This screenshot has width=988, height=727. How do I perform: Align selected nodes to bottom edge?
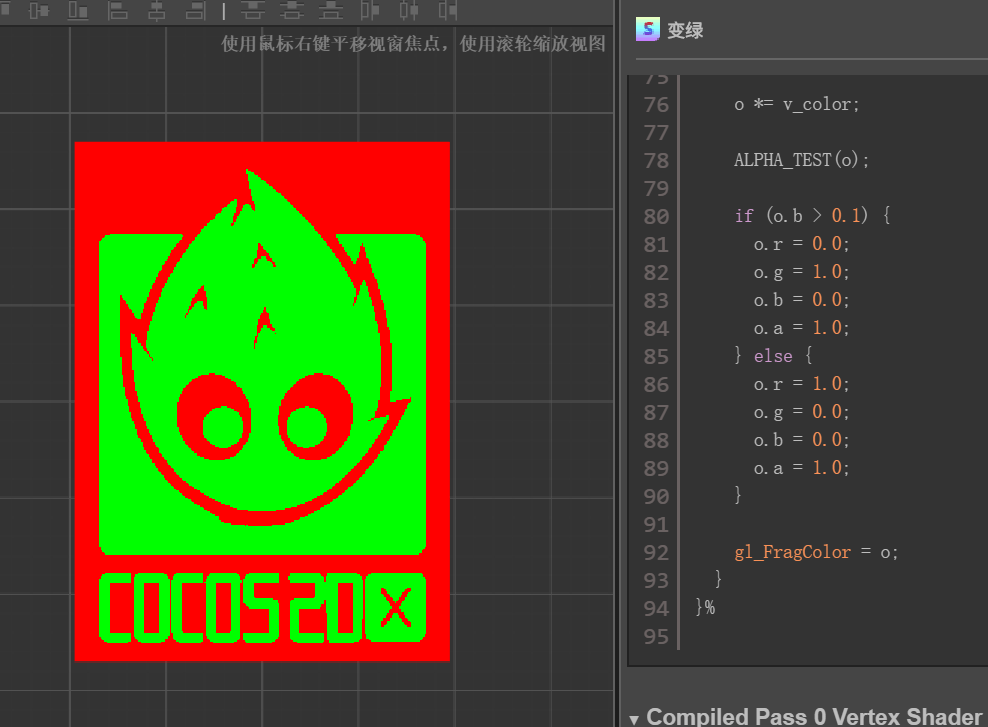pos(78,10)
